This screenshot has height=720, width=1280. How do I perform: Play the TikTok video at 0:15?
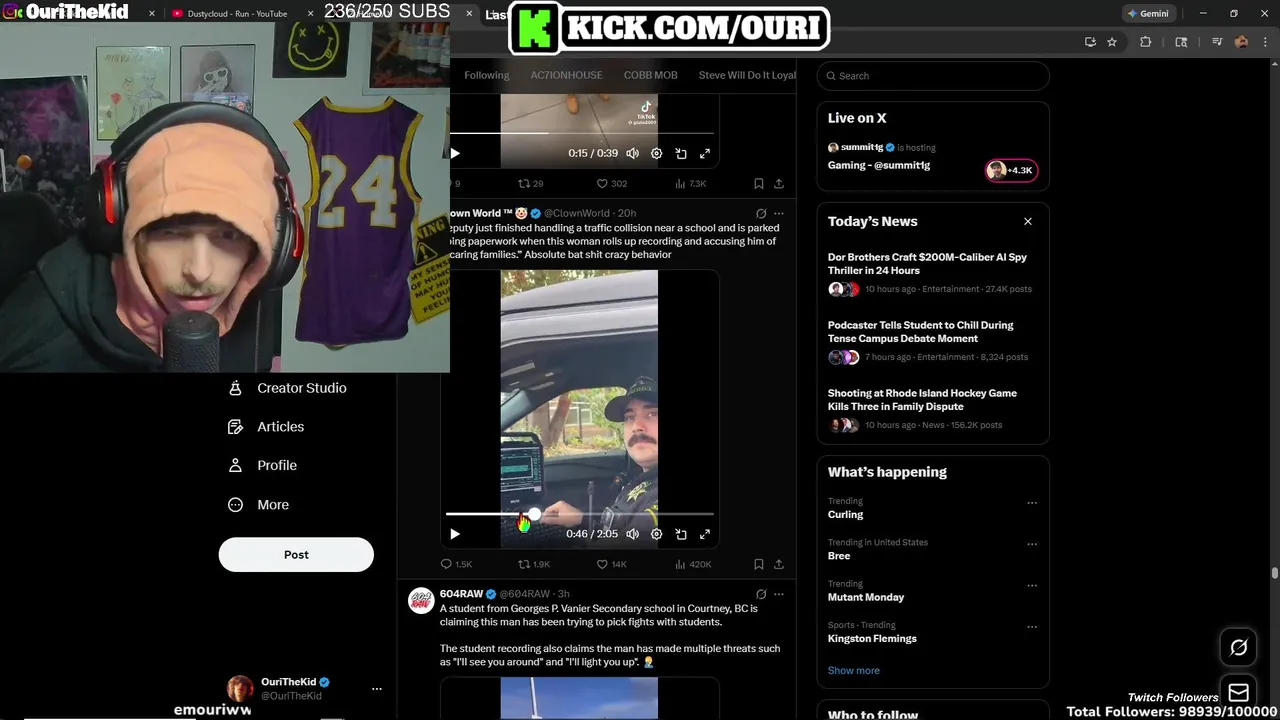pyautogui.click(x=455, y=153)
